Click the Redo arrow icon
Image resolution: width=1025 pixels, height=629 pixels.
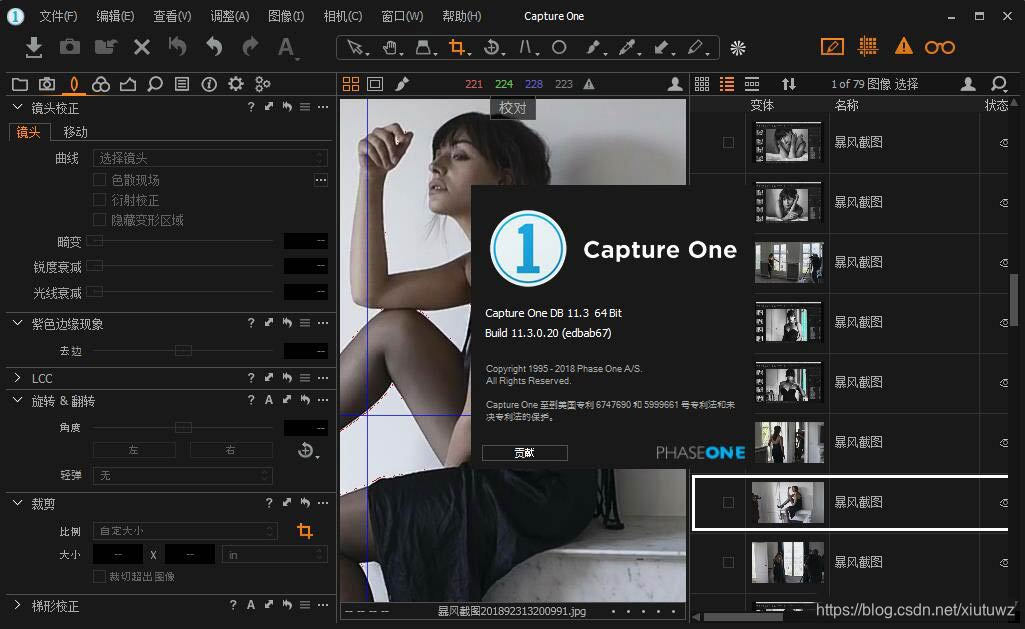250,47
